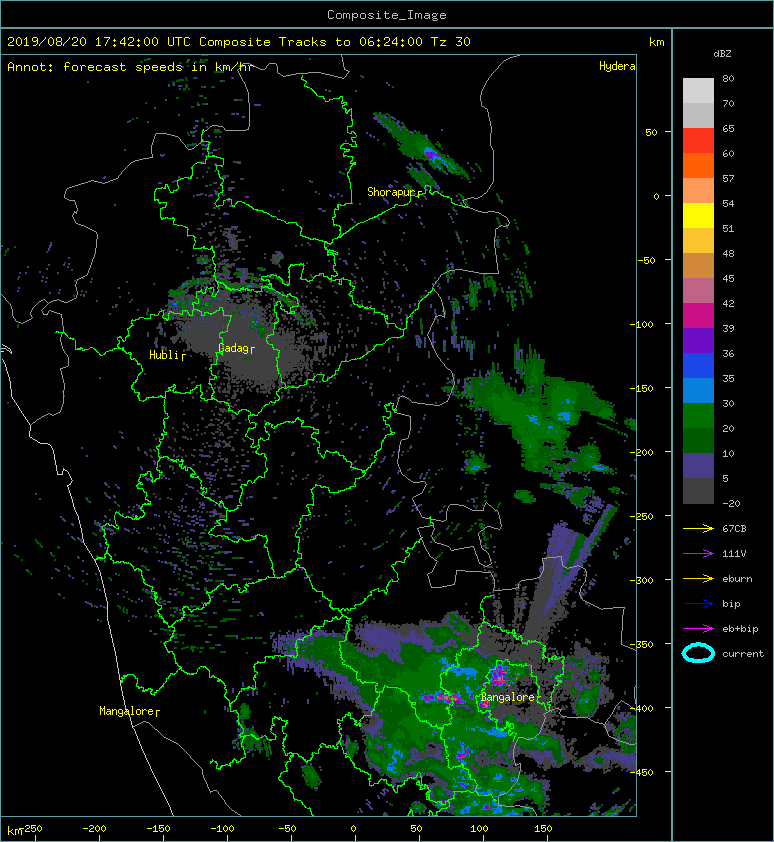Screen dimensions: 774x842
Task: Click the '45' dBZ scale value
Action: (x=728, y=278)
